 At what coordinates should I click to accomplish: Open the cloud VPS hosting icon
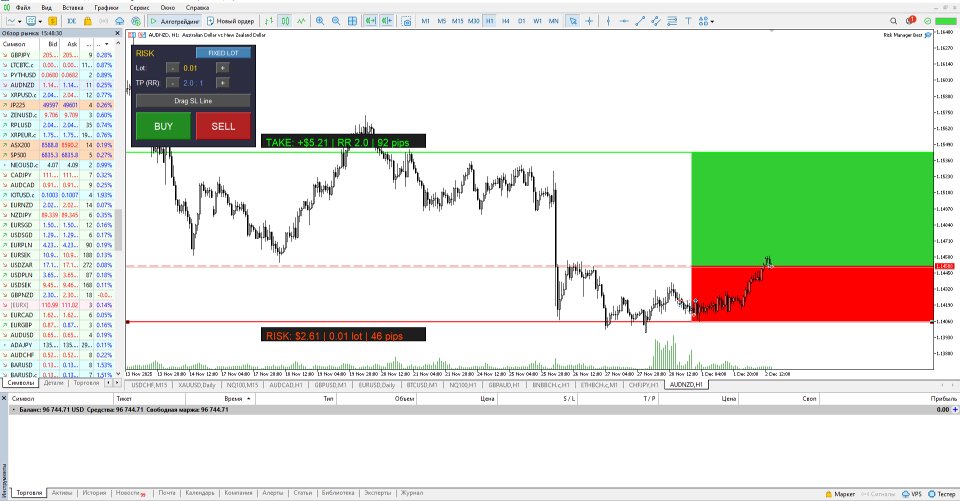point(119,21)
